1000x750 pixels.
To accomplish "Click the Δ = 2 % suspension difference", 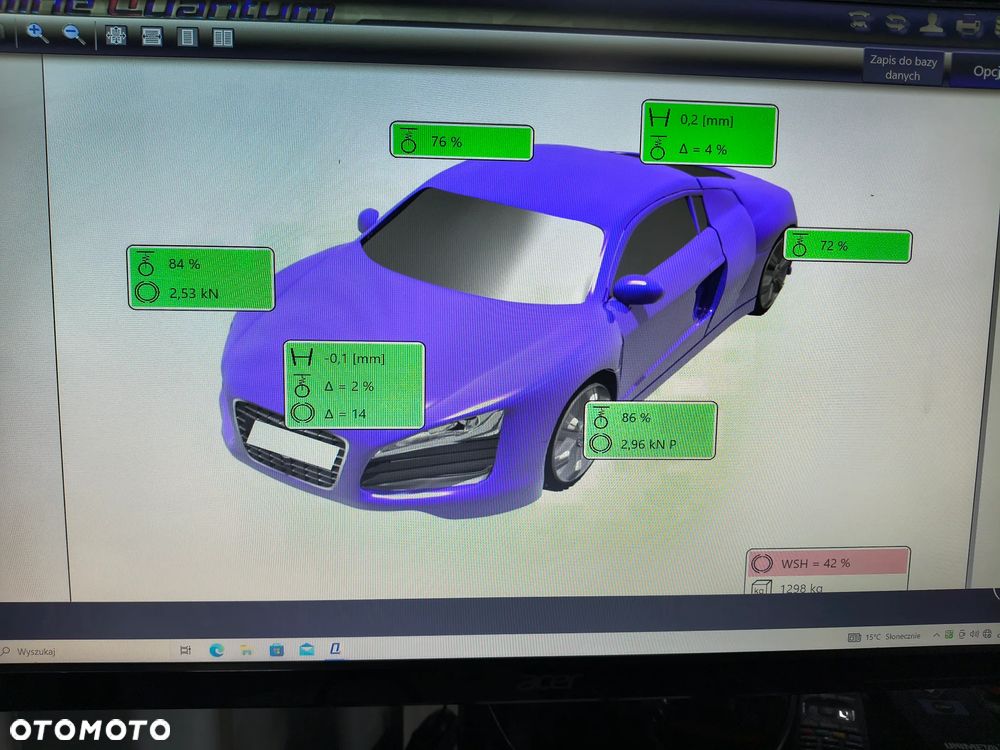I will [349, 386].
